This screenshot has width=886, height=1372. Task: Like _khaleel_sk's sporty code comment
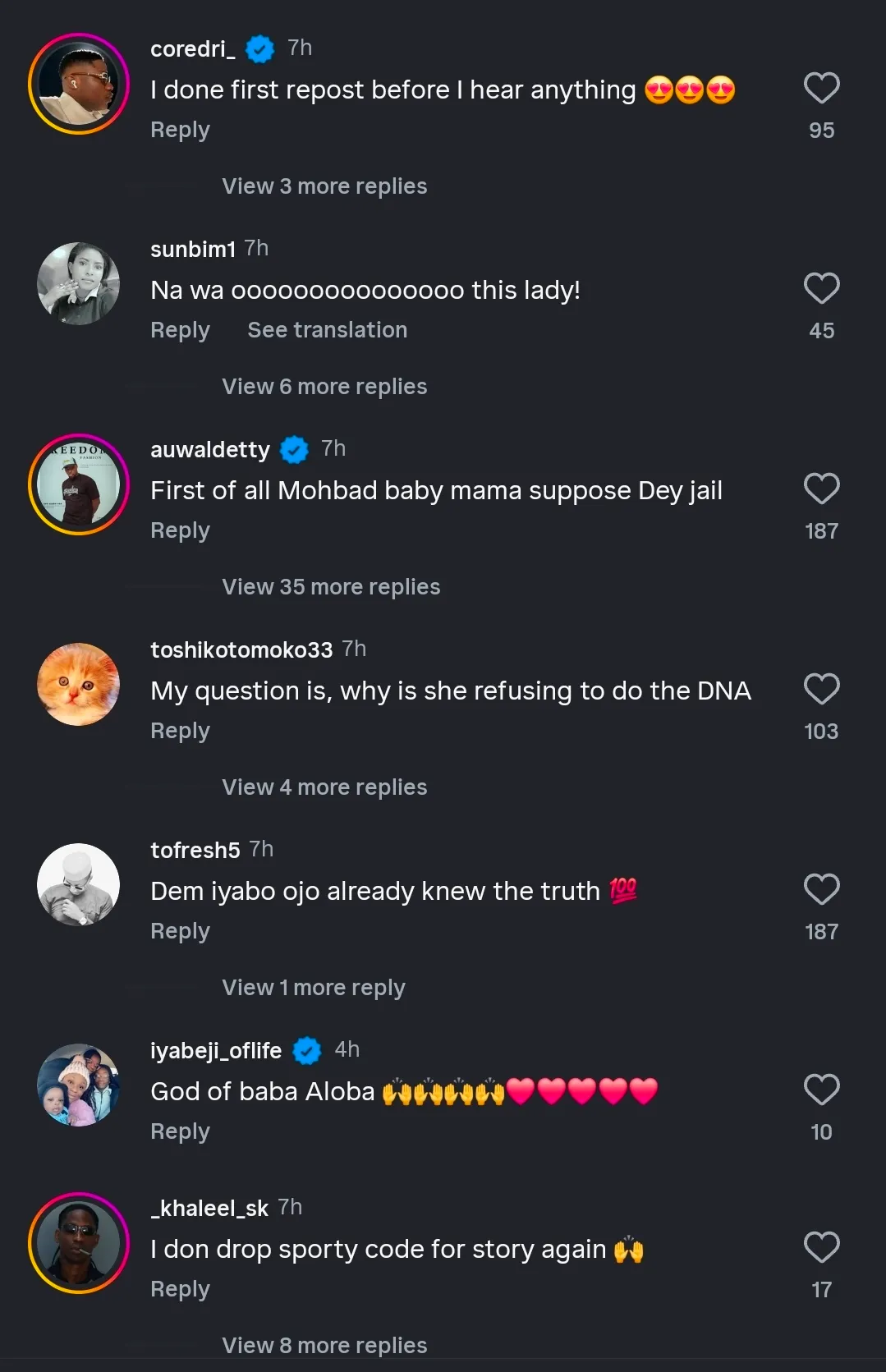point(821,1248)
